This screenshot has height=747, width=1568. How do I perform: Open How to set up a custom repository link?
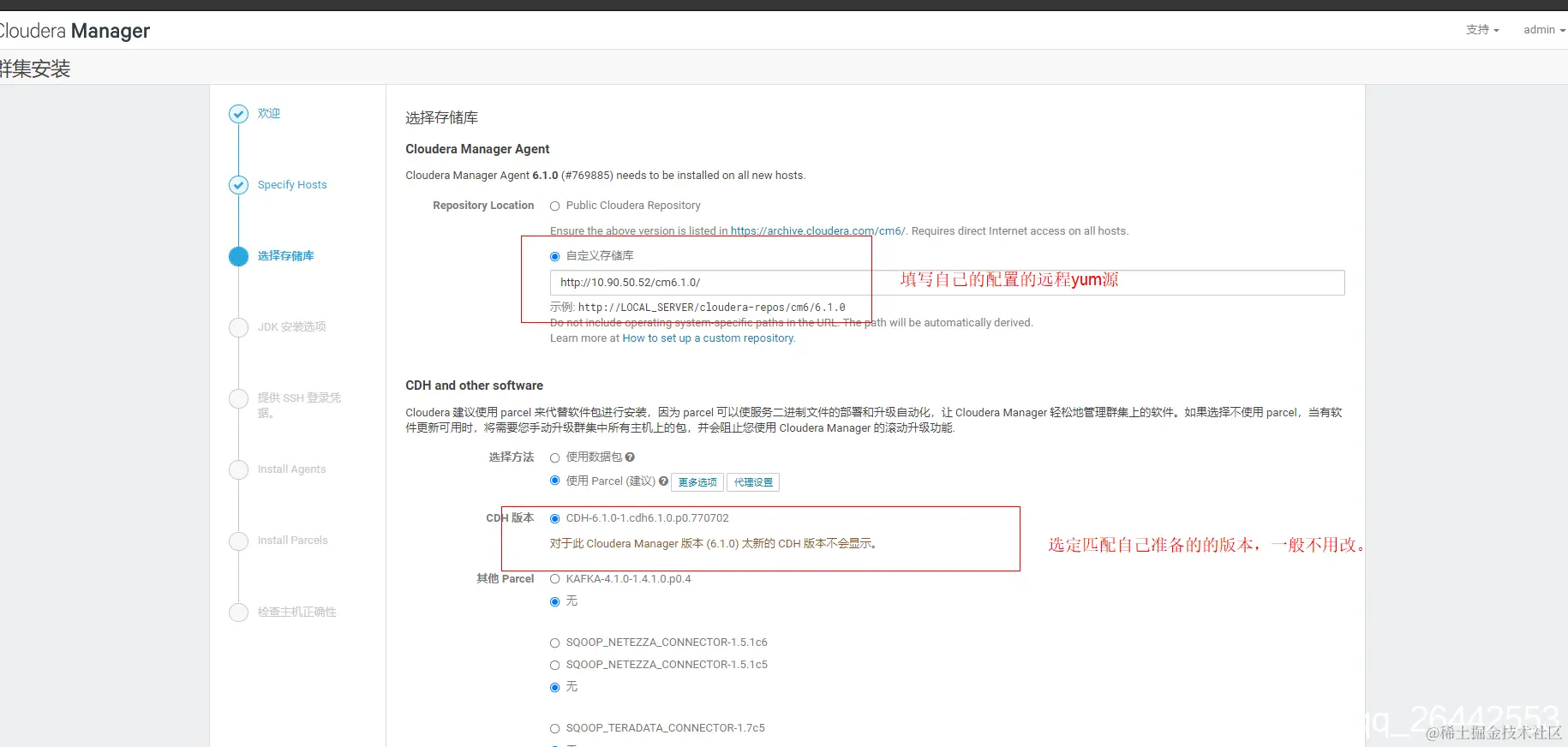click(x=709, y=338)
